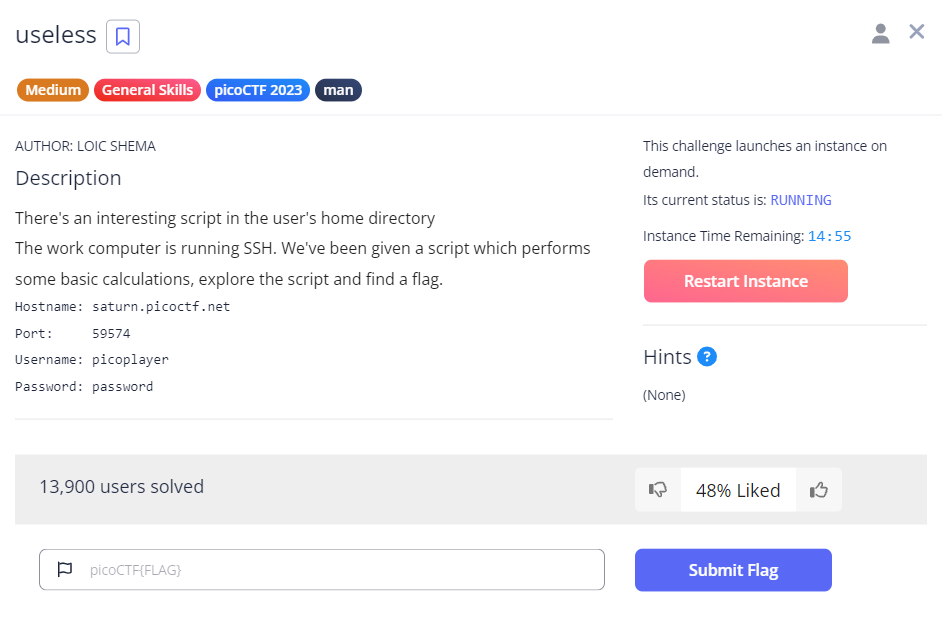Open the user profile icon
Viewport: 946px width, 627px height.
[880, 34]
